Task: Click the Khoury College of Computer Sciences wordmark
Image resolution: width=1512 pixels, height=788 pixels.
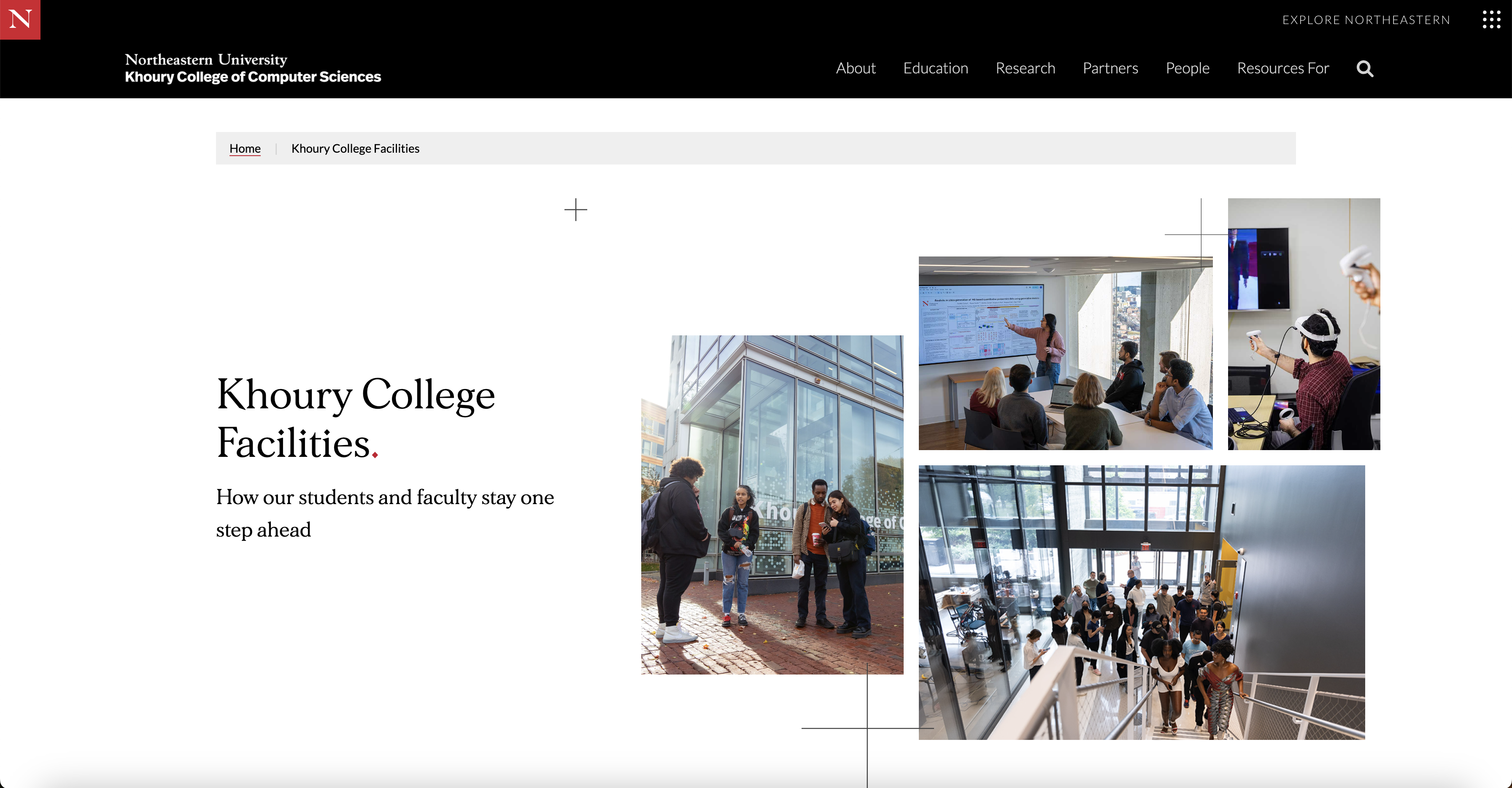Action: (252, 77)
